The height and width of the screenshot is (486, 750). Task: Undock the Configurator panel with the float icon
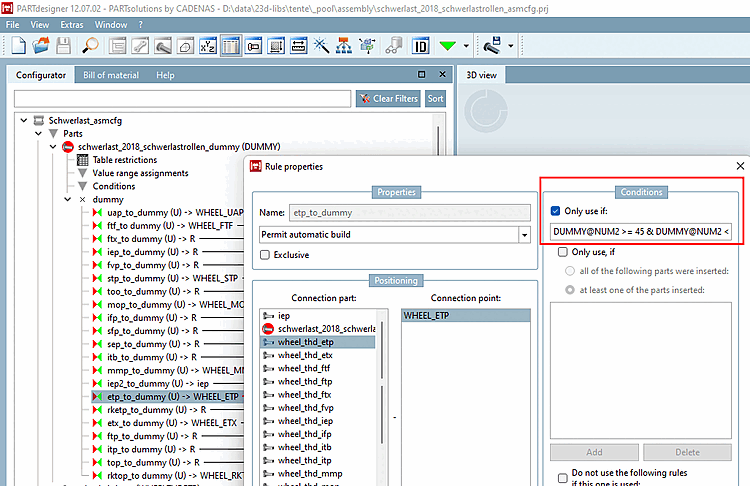click(x=421, y=74)
